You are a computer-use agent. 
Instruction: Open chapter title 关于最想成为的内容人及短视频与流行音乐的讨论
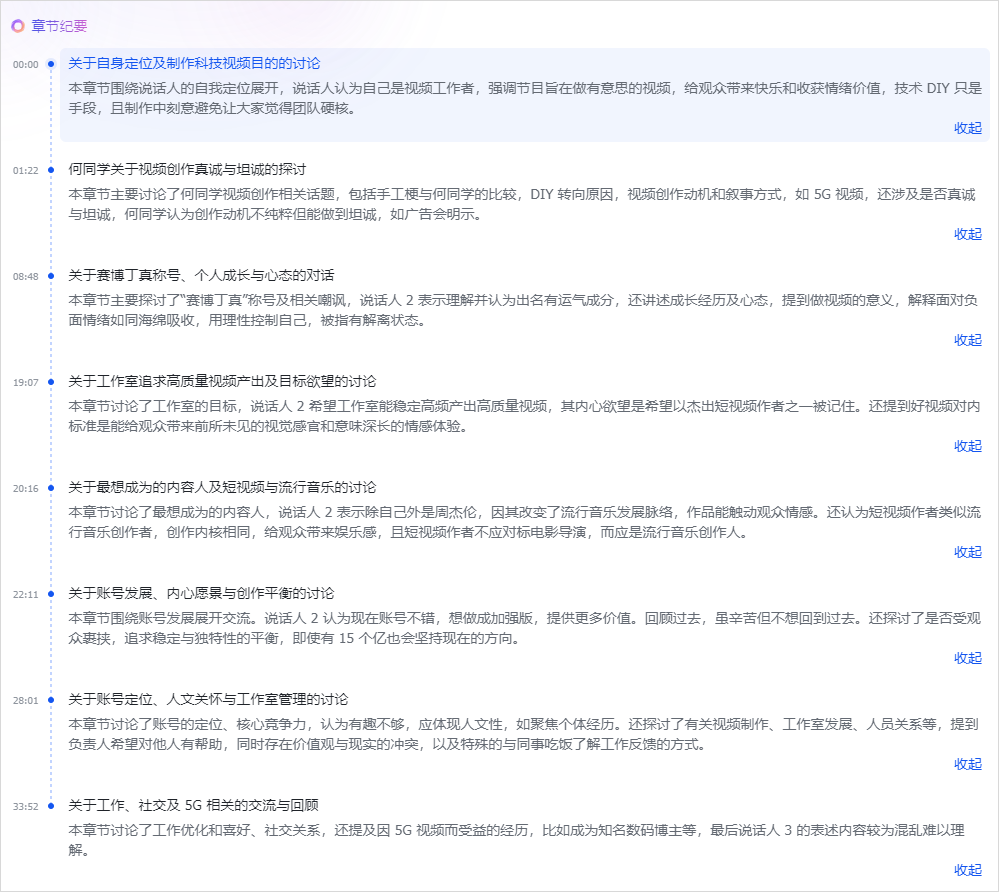pos(222,487)
